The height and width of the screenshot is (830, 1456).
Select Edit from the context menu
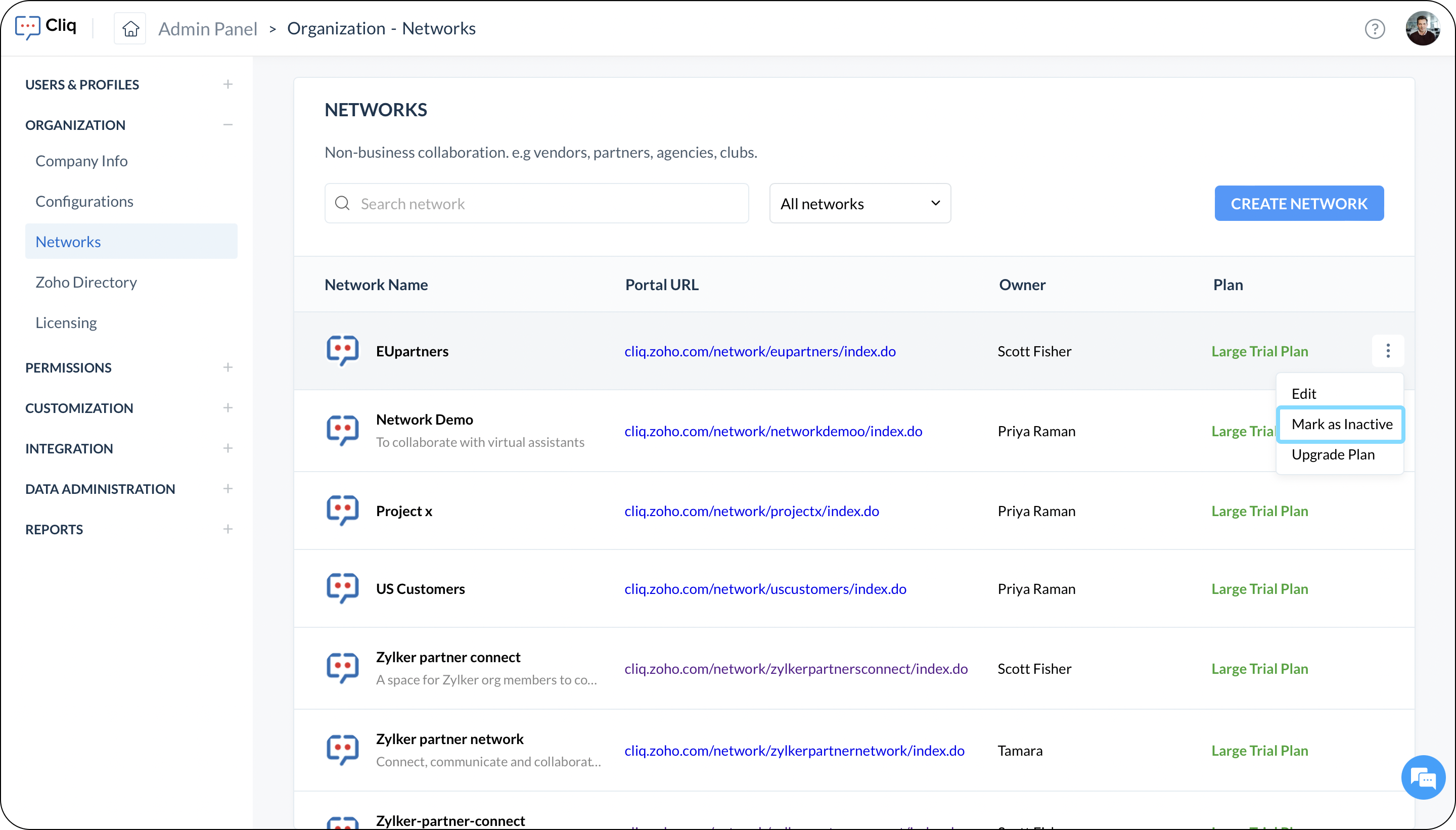[1303, 393]
